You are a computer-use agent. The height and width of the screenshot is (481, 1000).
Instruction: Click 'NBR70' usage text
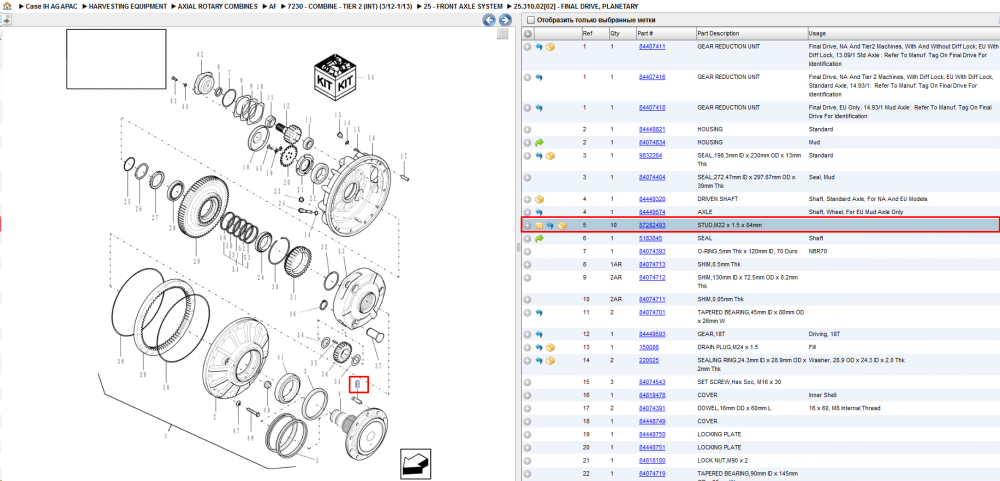[x=818, y=251]
